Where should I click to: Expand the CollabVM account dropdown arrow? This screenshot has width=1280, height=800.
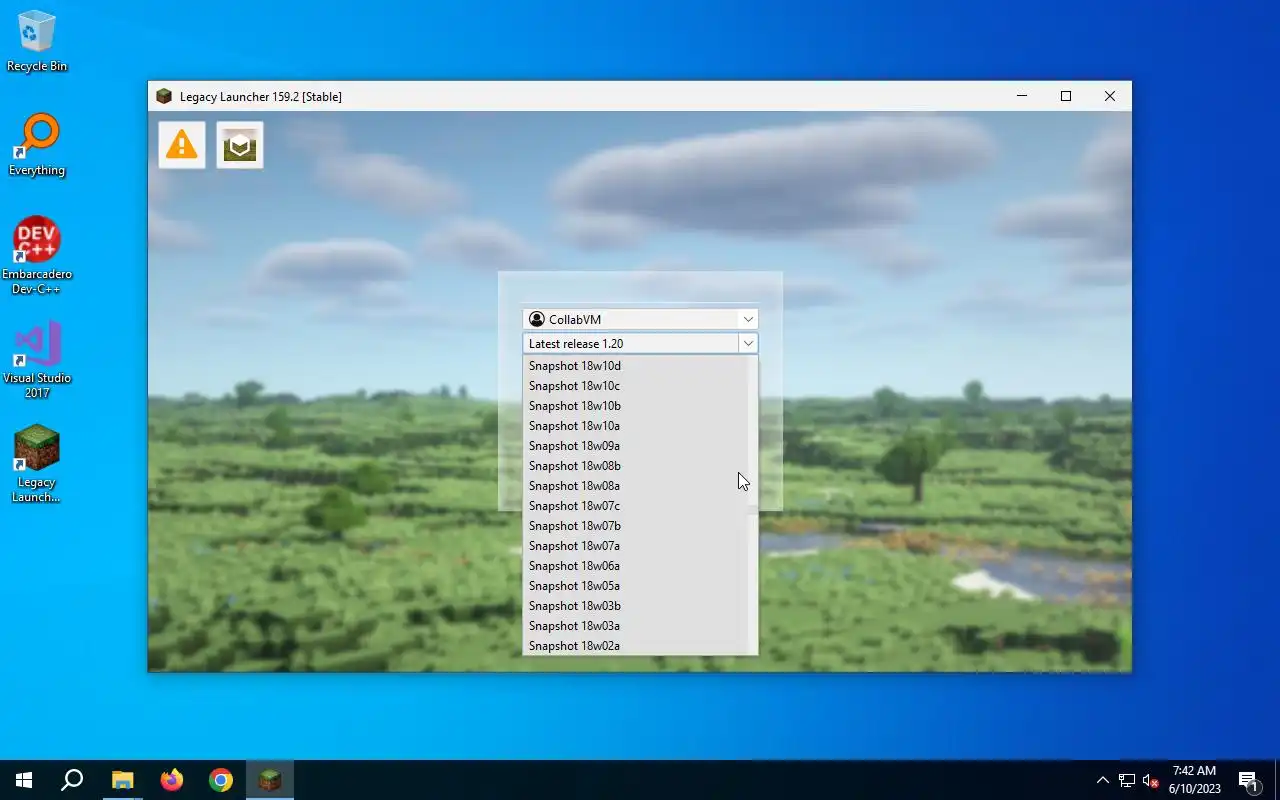pos(747,319)
